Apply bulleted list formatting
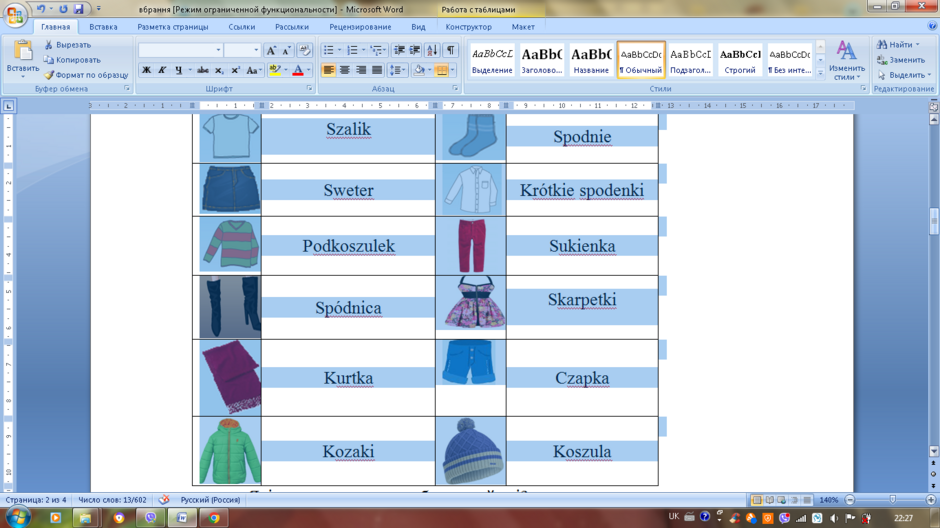Viewport: 940px width, 528px height. pos(329,50)
